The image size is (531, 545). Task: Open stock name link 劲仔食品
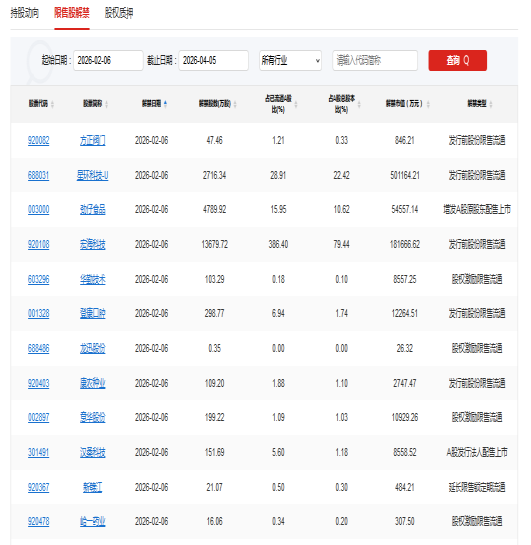tap(92, 210)
